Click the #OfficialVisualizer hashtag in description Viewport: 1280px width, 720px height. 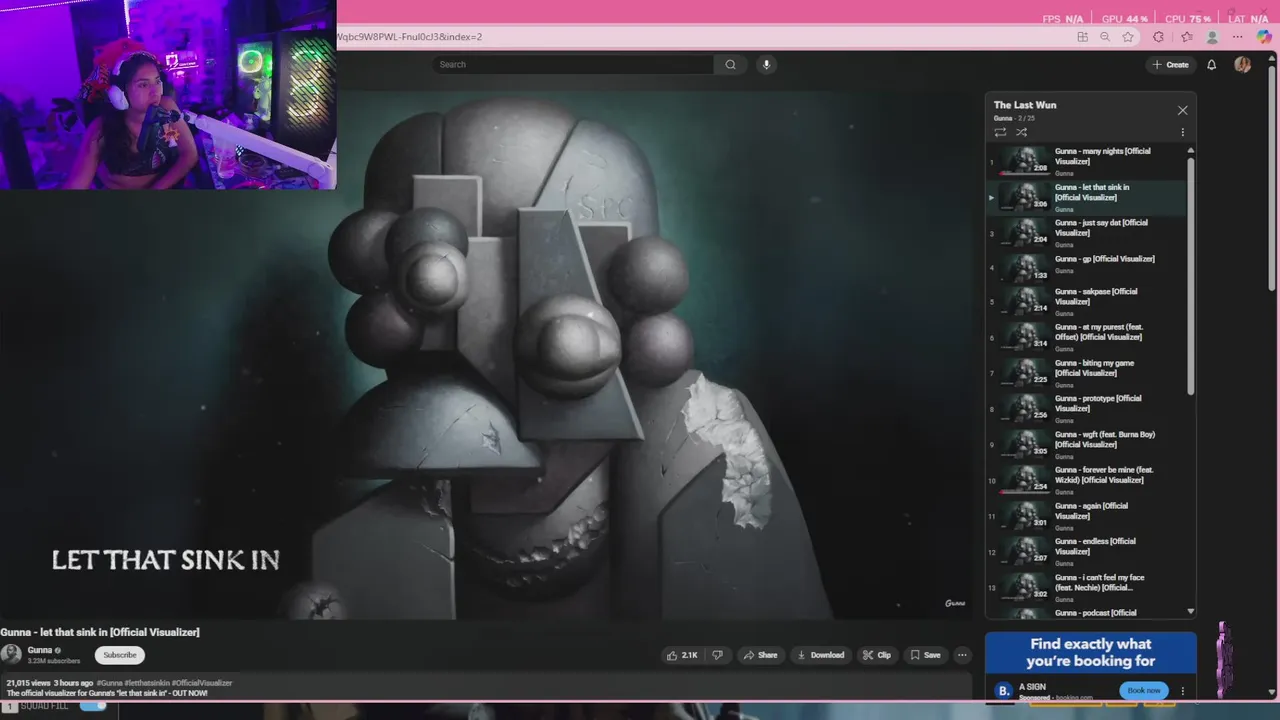click(x=202, y=683)
